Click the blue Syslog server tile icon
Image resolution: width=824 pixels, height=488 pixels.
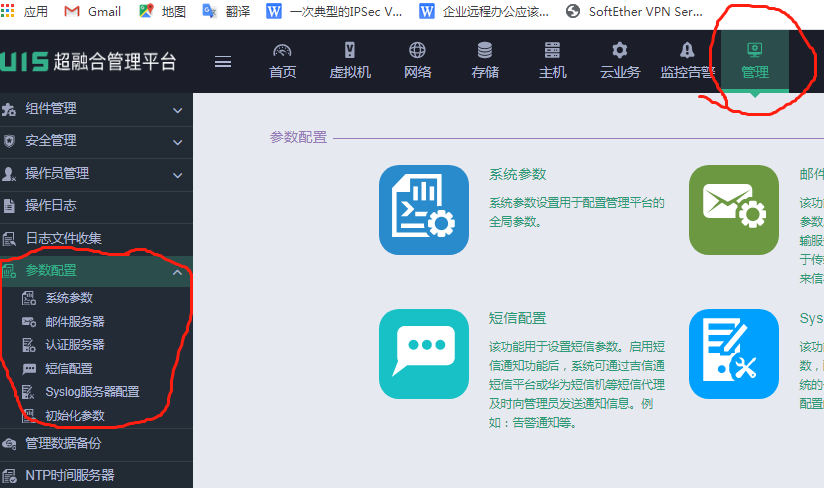(734, 354)
